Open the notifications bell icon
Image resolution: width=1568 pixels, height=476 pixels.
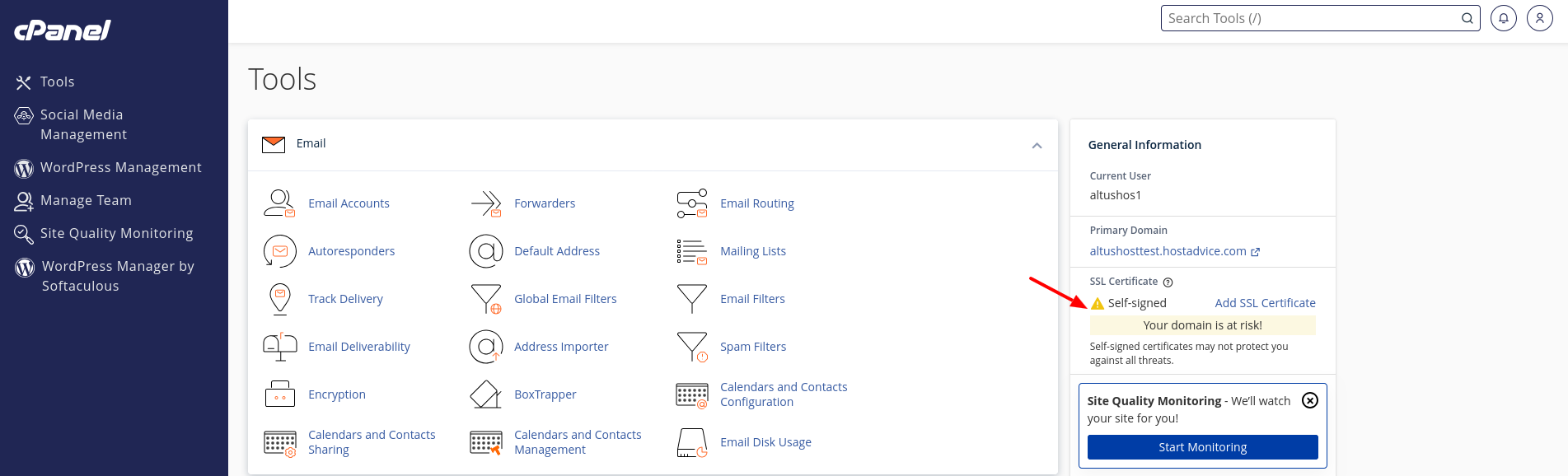click(x=1504, y=18)
